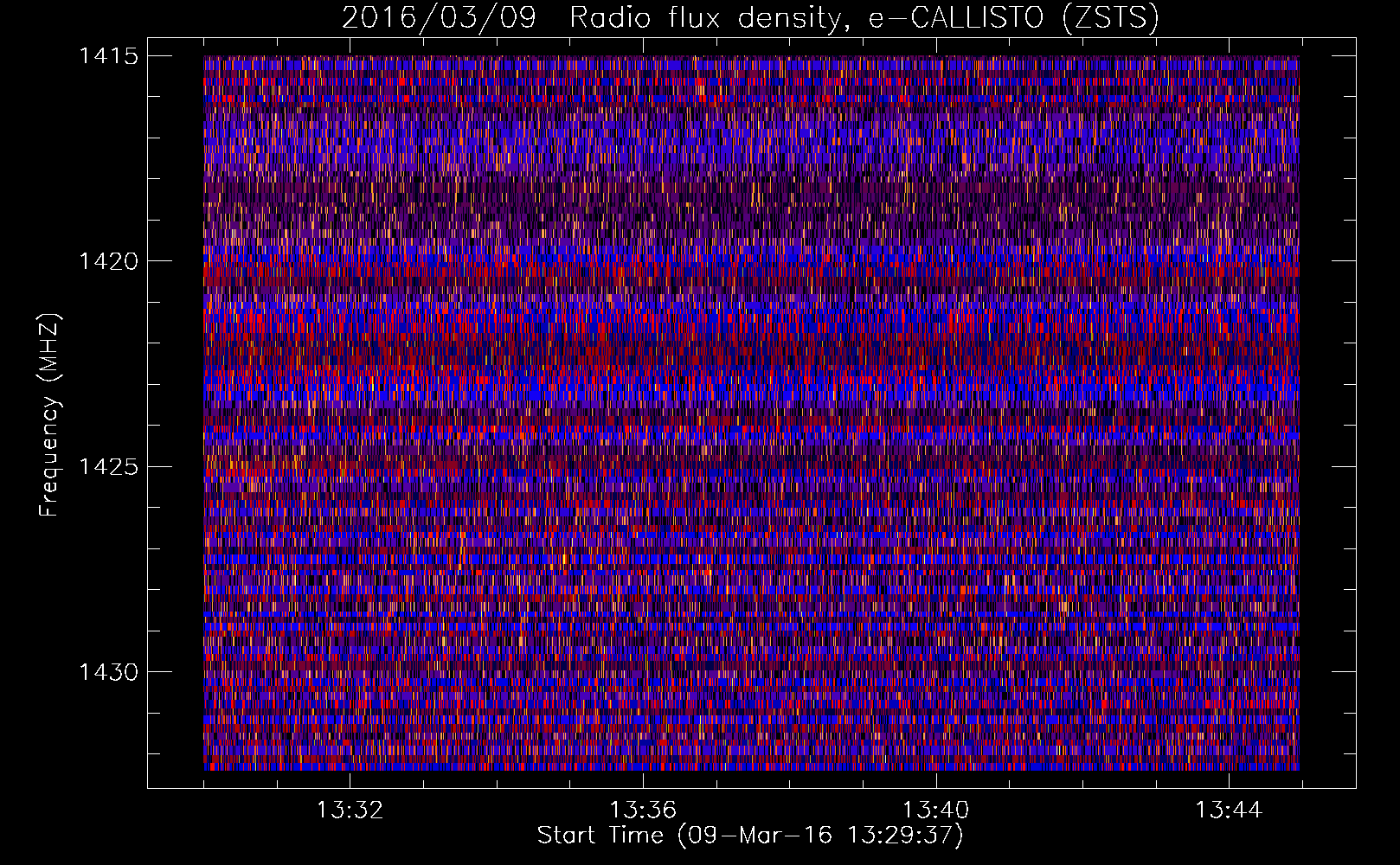Click the 13:32 time tick label
This screenshot has width=1400, height=865.
point(350,811)
